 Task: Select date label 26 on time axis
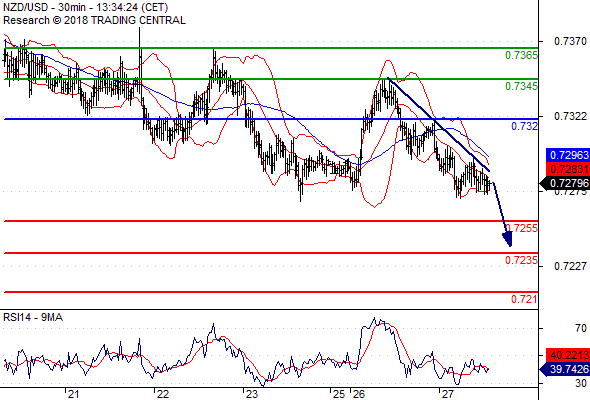coord(359,394)
